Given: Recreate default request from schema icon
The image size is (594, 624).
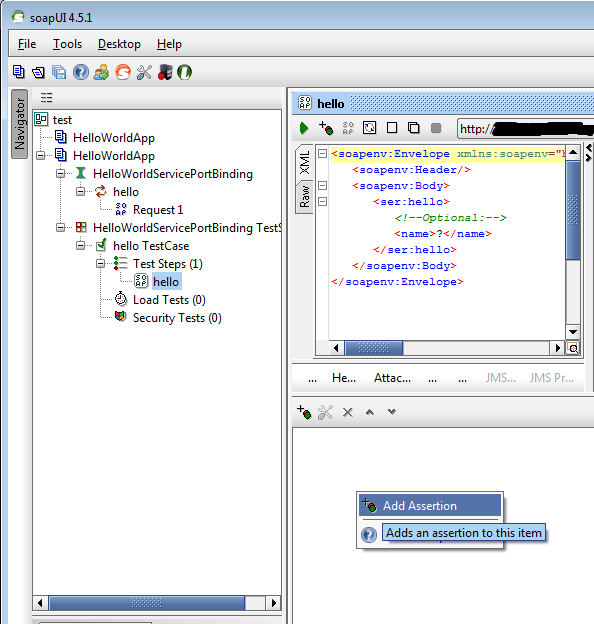Looking at the screenshot, I should 370,128.
